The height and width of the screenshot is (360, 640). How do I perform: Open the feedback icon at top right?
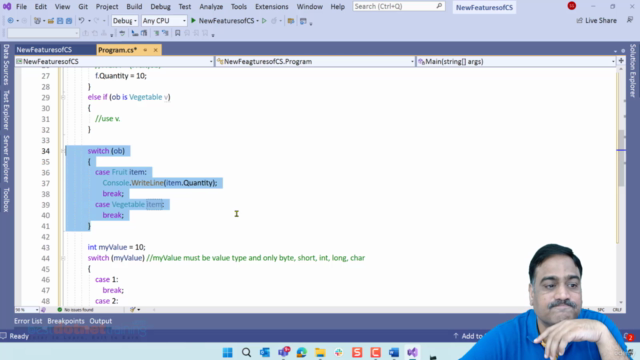point(630,20)
